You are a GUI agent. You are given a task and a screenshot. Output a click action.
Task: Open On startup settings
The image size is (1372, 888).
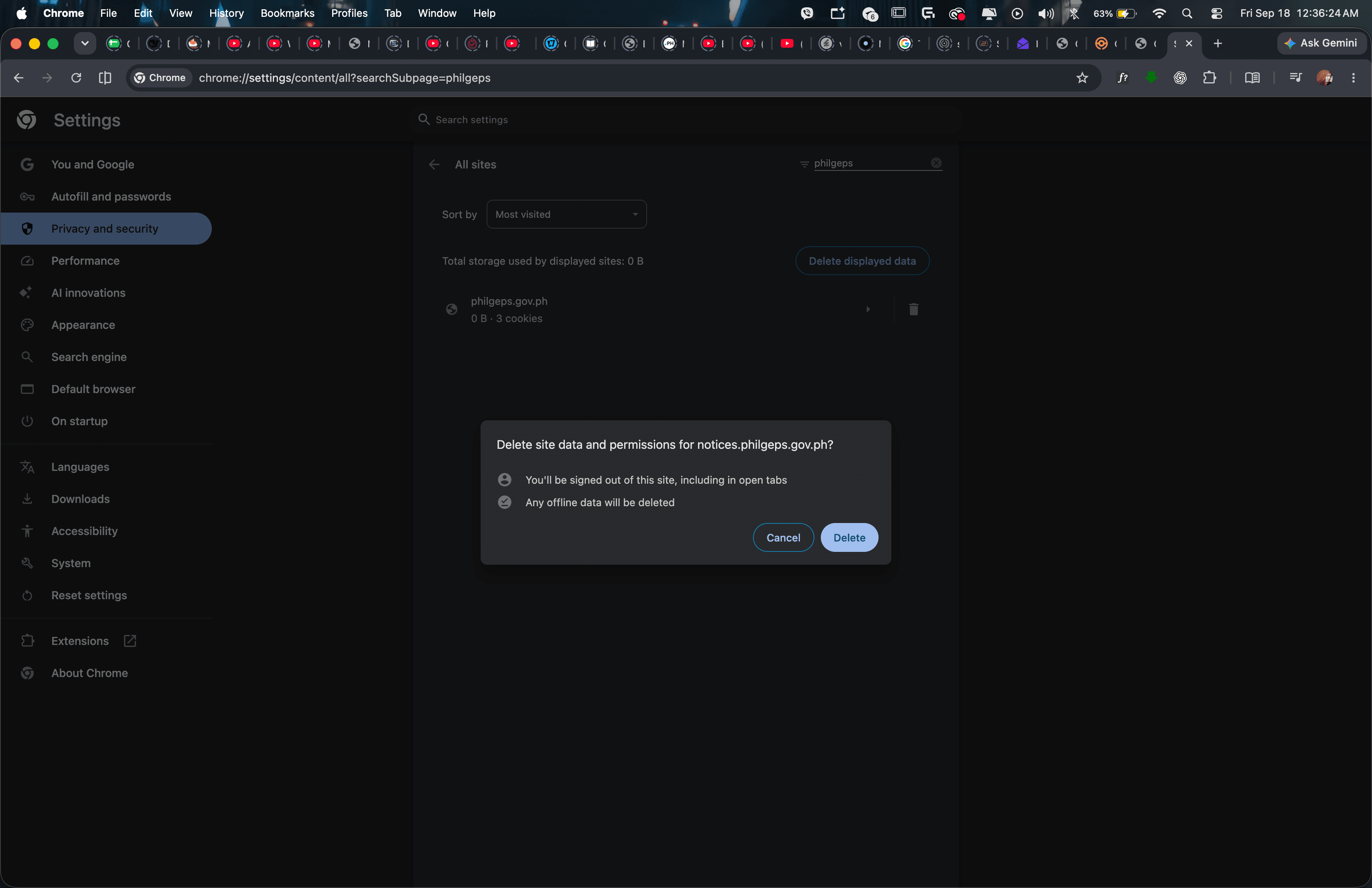tap(79, 421)
